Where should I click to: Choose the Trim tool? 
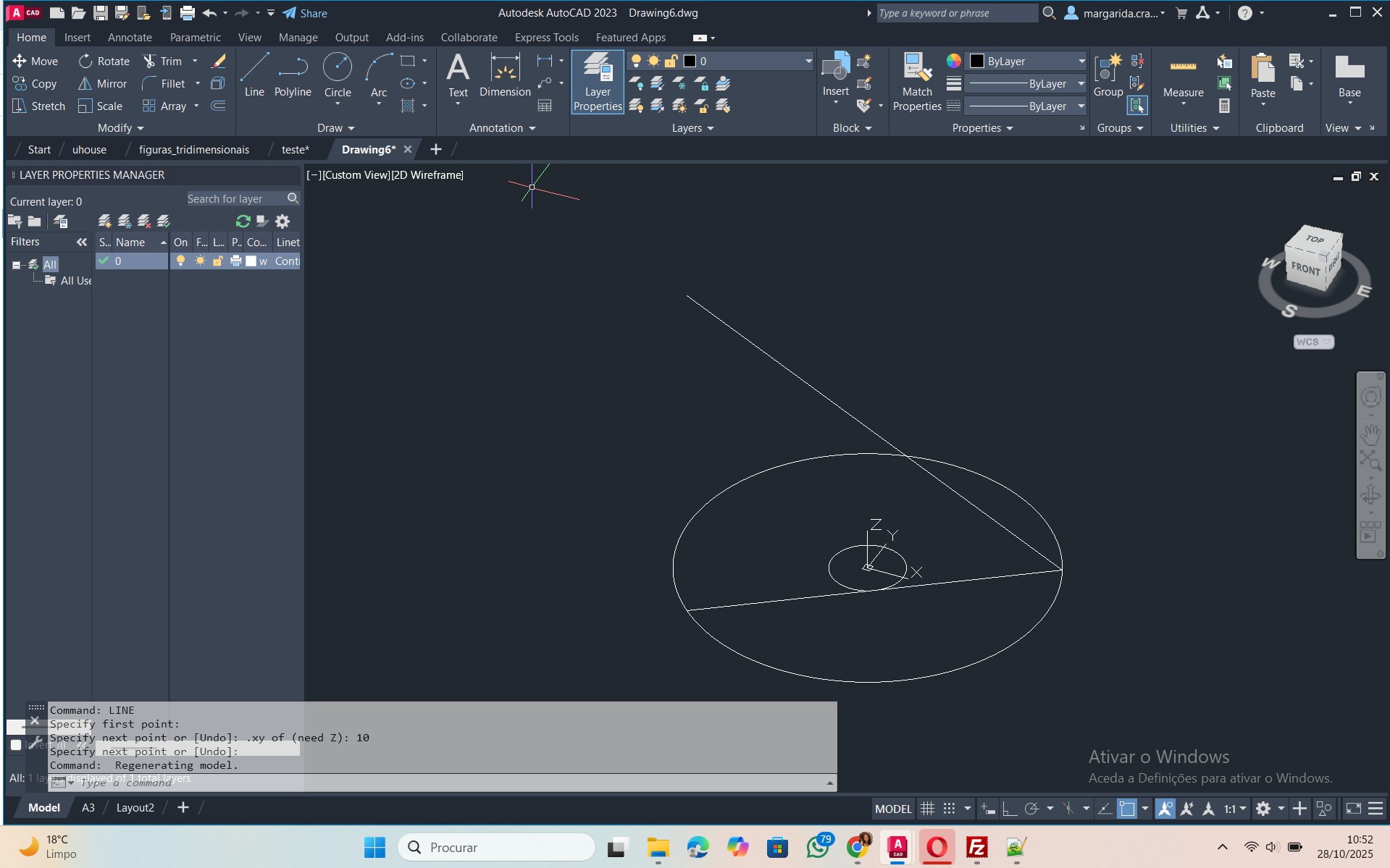tap(162, 61)
